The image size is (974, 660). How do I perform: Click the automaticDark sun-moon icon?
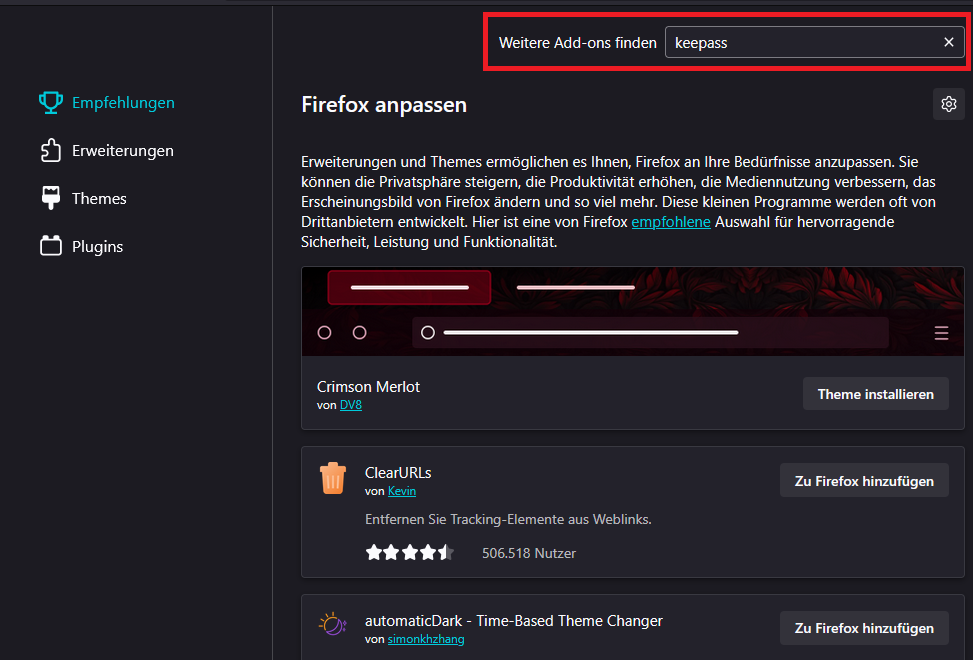333,625
